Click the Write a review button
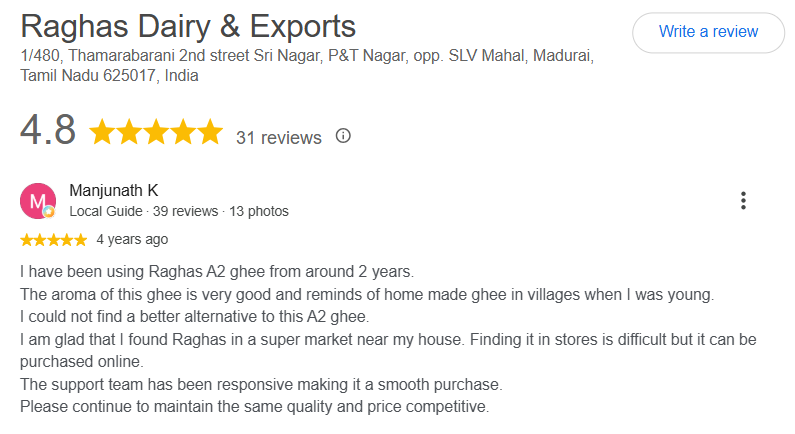This screenshot has width=795, height=434. (708, 32)
